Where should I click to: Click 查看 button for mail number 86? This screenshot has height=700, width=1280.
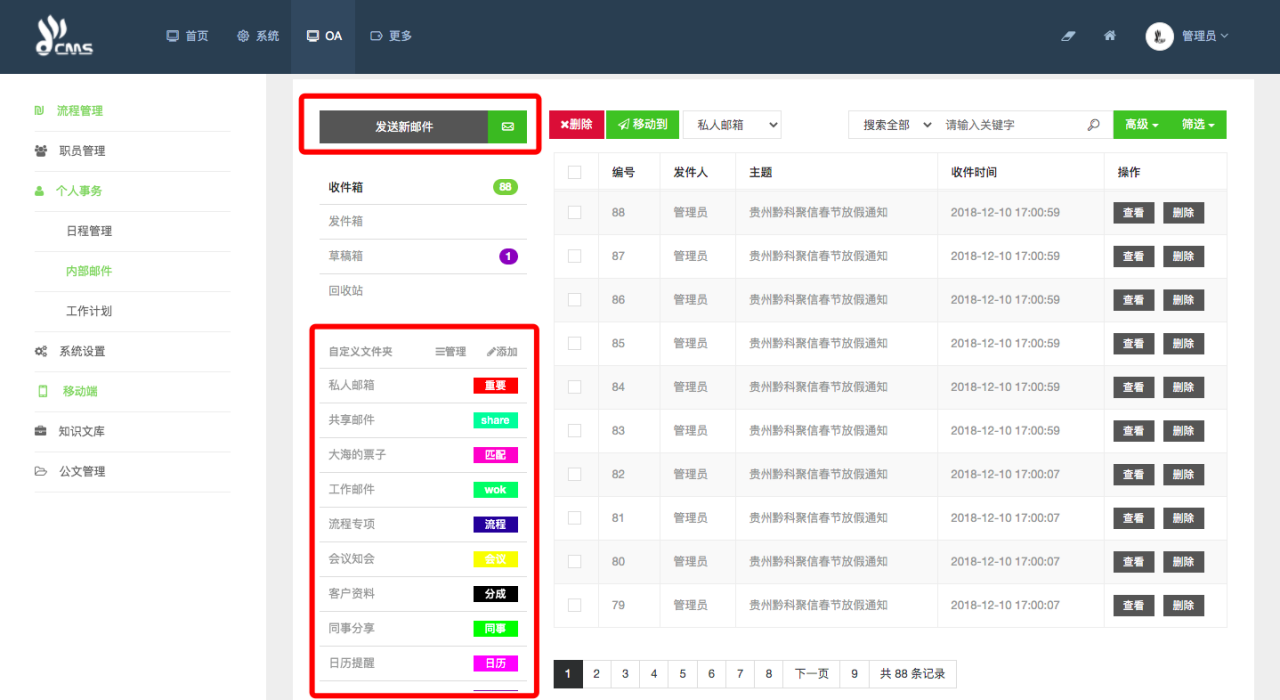1133,300
